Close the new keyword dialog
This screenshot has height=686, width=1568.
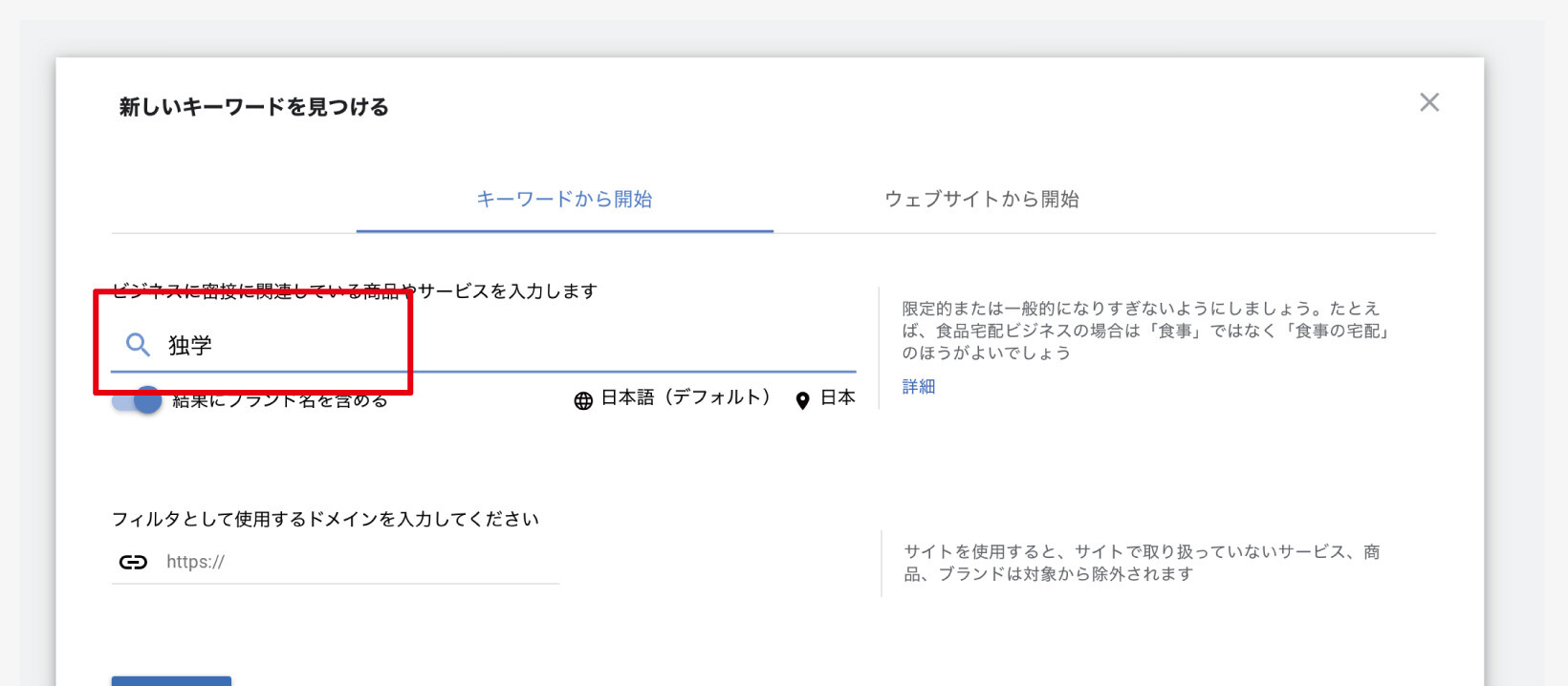[1428, 102]
